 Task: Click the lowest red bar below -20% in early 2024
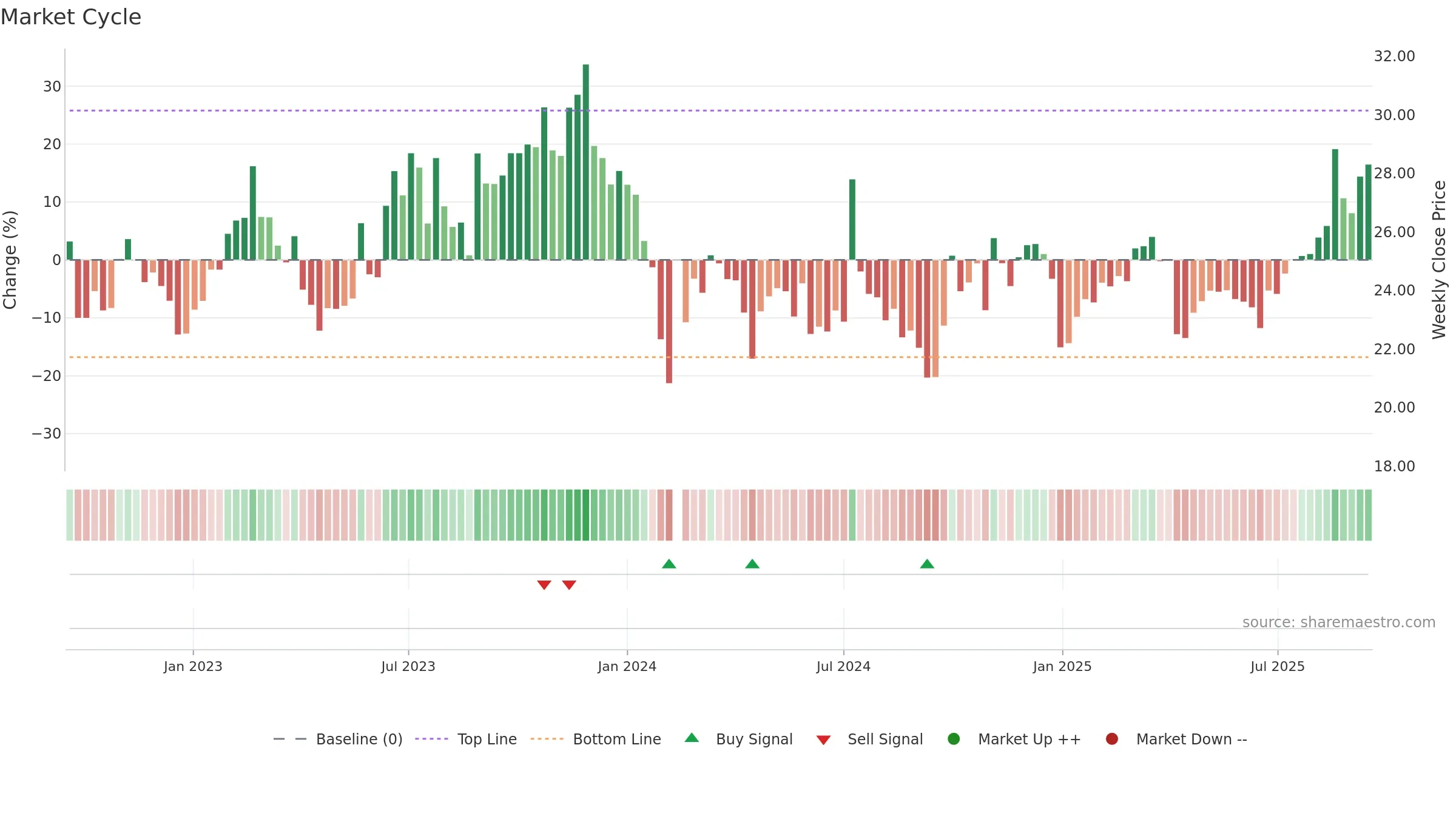click(x=669, y=322)
